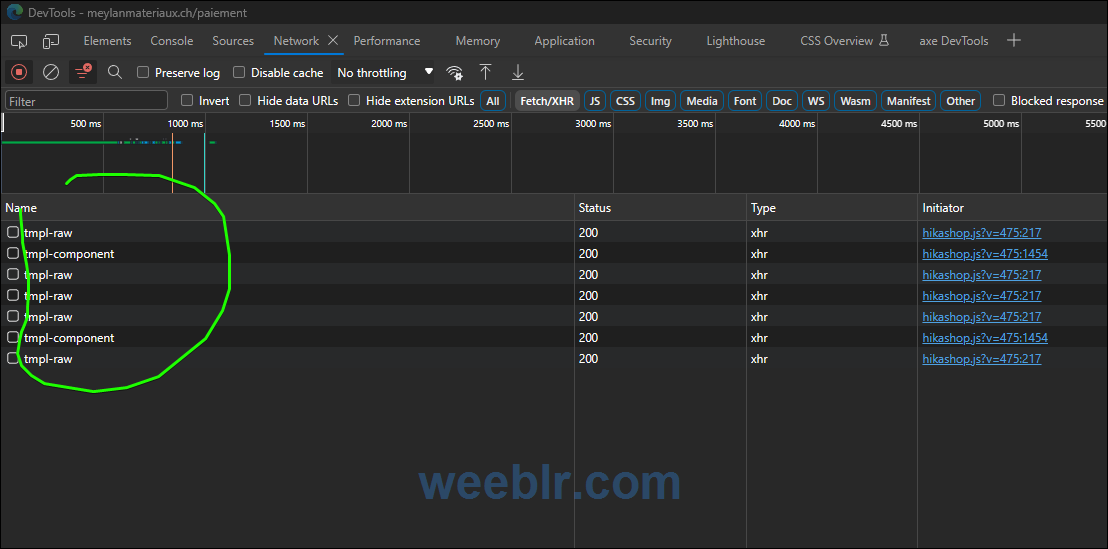
Task: Sort by the Name column header
Action: tap(288, 208)
